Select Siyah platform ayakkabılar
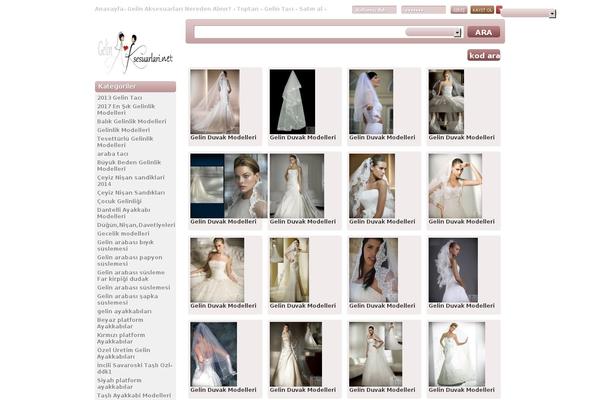Image resolution: width=600 pixels, height=400 pixels. pyautogui.click(x=119, y=384)
